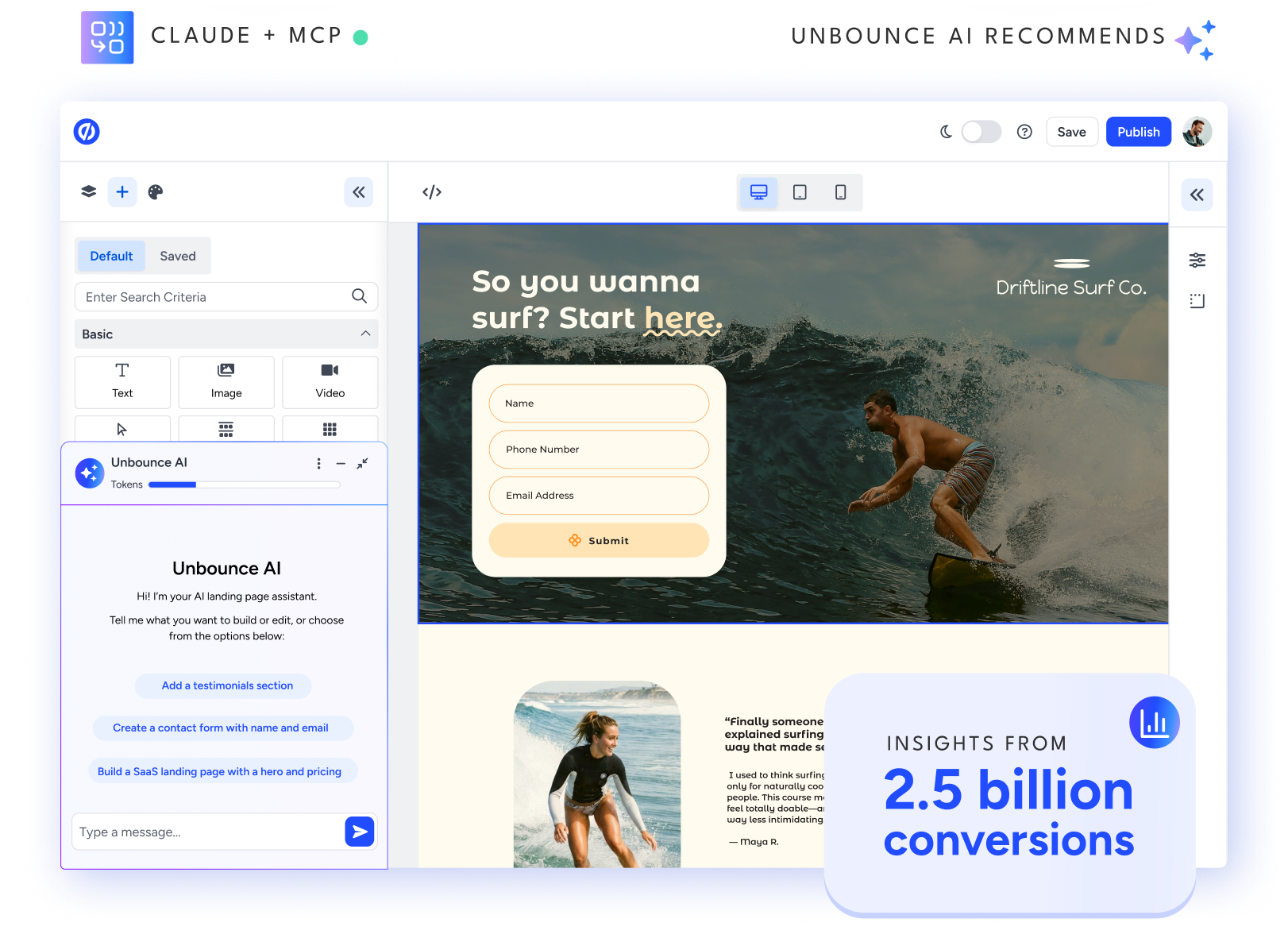This screenshot has height=942, width=1288.
Task: Click the Save button
Action: point(1072,132)
